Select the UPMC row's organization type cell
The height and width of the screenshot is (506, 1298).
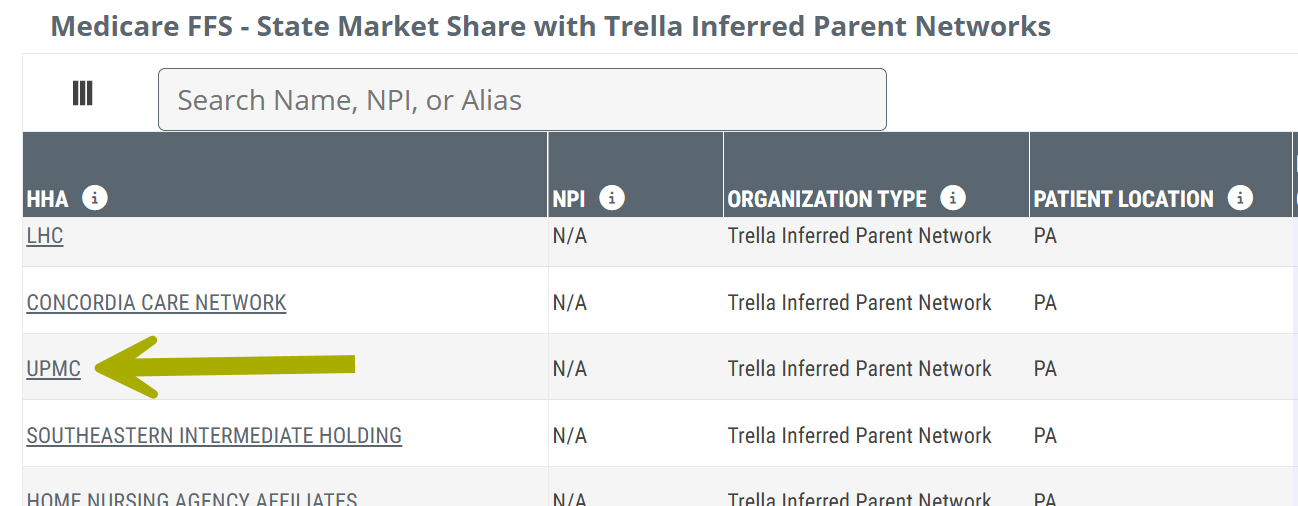pyautogui.click(x=859, y=369)
